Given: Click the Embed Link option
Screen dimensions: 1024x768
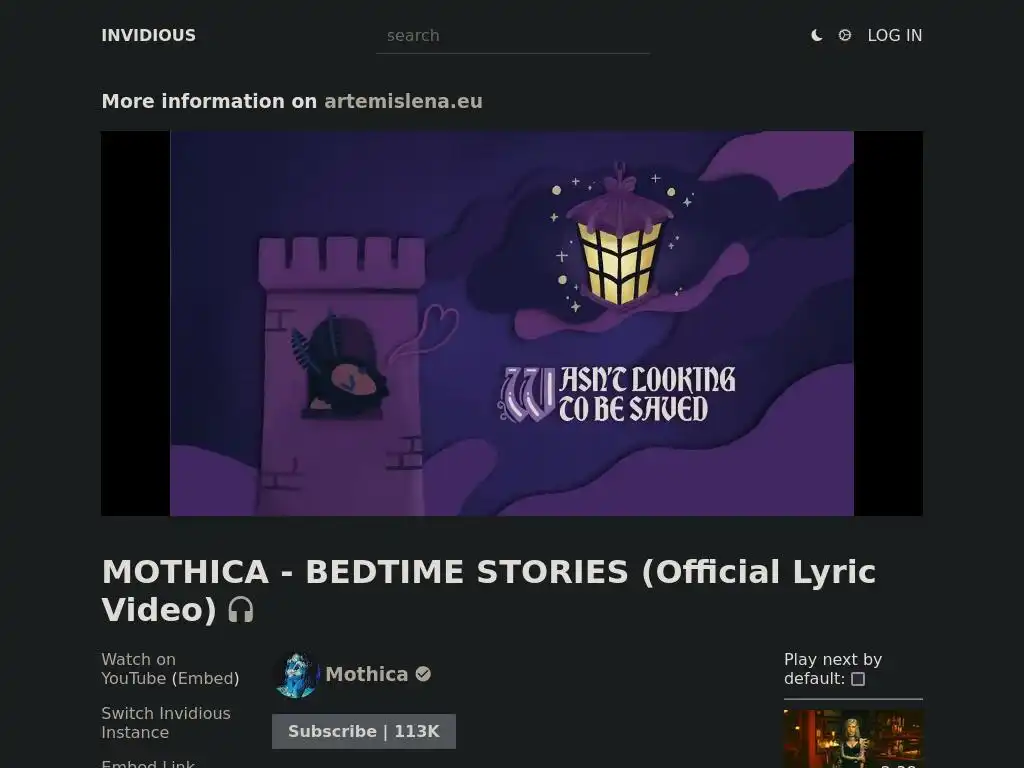Looking at the screenshot, I should [x=148, y=763].
